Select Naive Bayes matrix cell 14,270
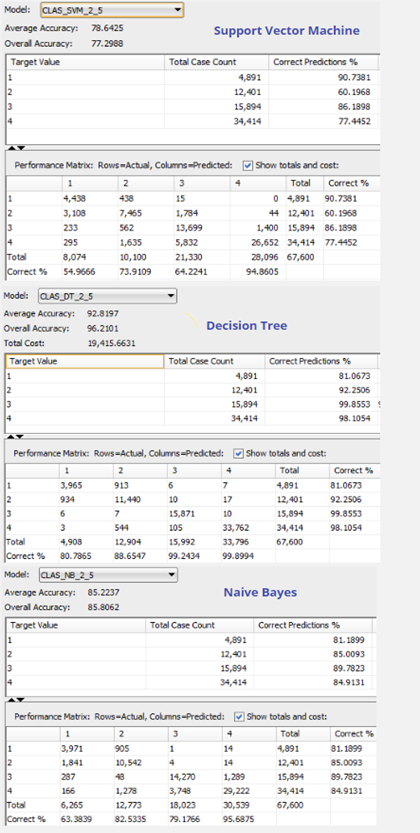Screen dimensions: 420x833 pyautogui.click(x=183, y=778)
